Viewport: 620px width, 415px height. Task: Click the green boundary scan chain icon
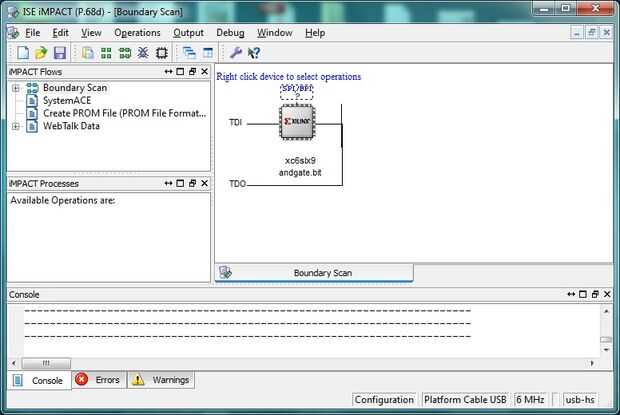coord(125,53)
